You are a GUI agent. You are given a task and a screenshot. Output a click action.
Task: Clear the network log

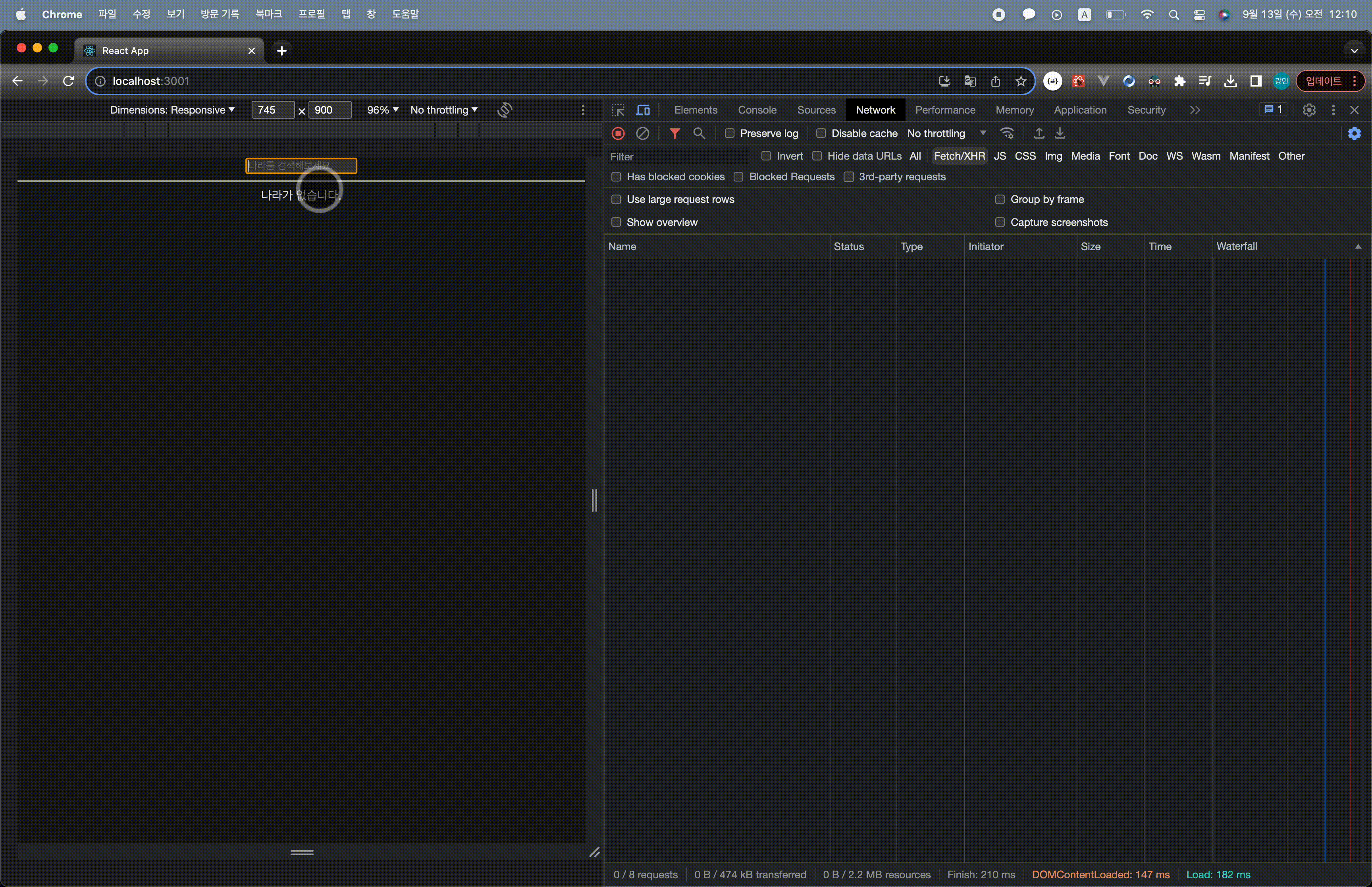(643, 134)
